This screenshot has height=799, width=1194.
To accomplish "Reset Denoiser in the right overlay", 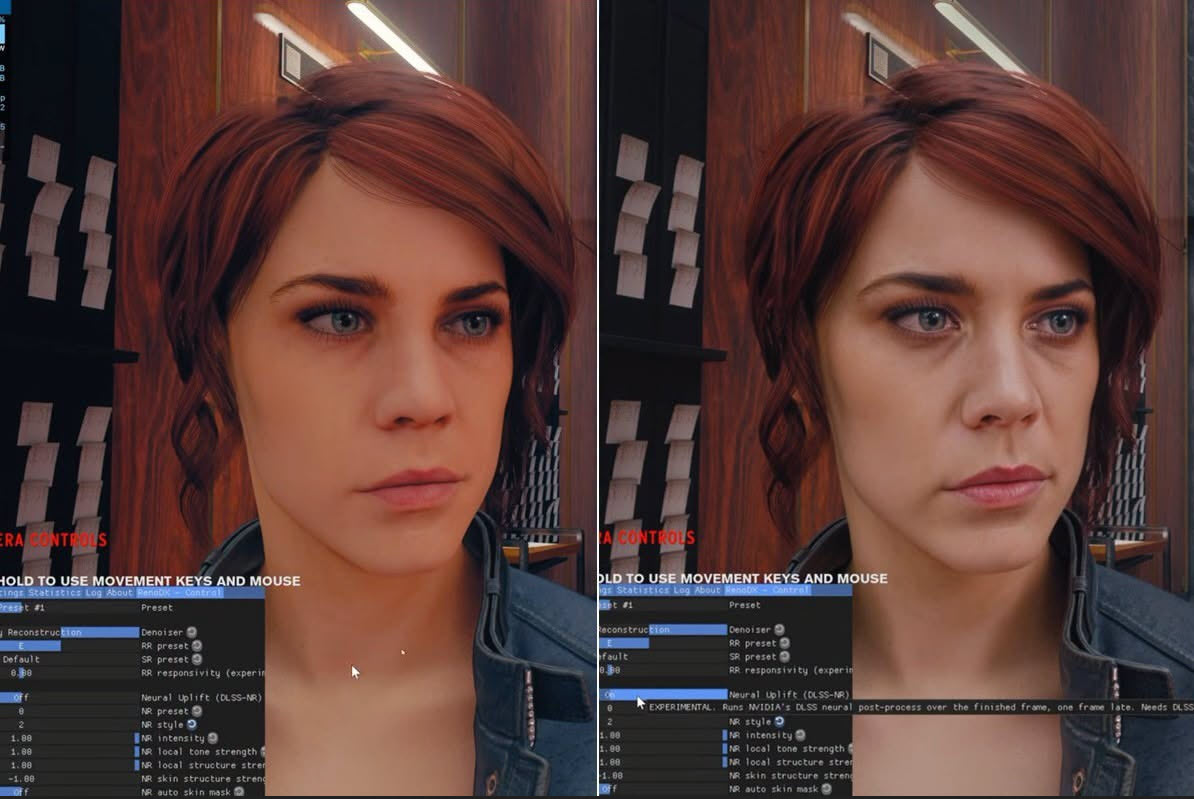I will tap(779, 630).
